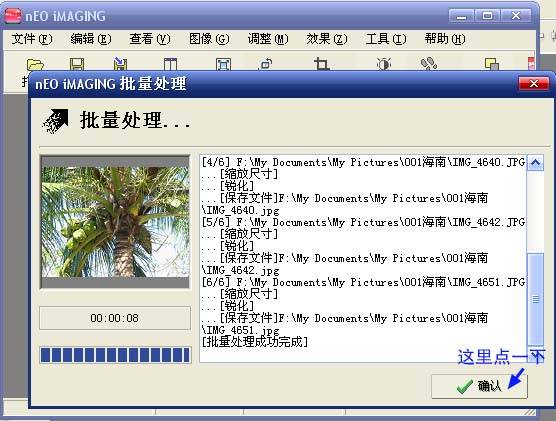Screen dimensions: 556x421
Task: Click the yellow overlapping squares icon
Action: (x=491, y=64)
